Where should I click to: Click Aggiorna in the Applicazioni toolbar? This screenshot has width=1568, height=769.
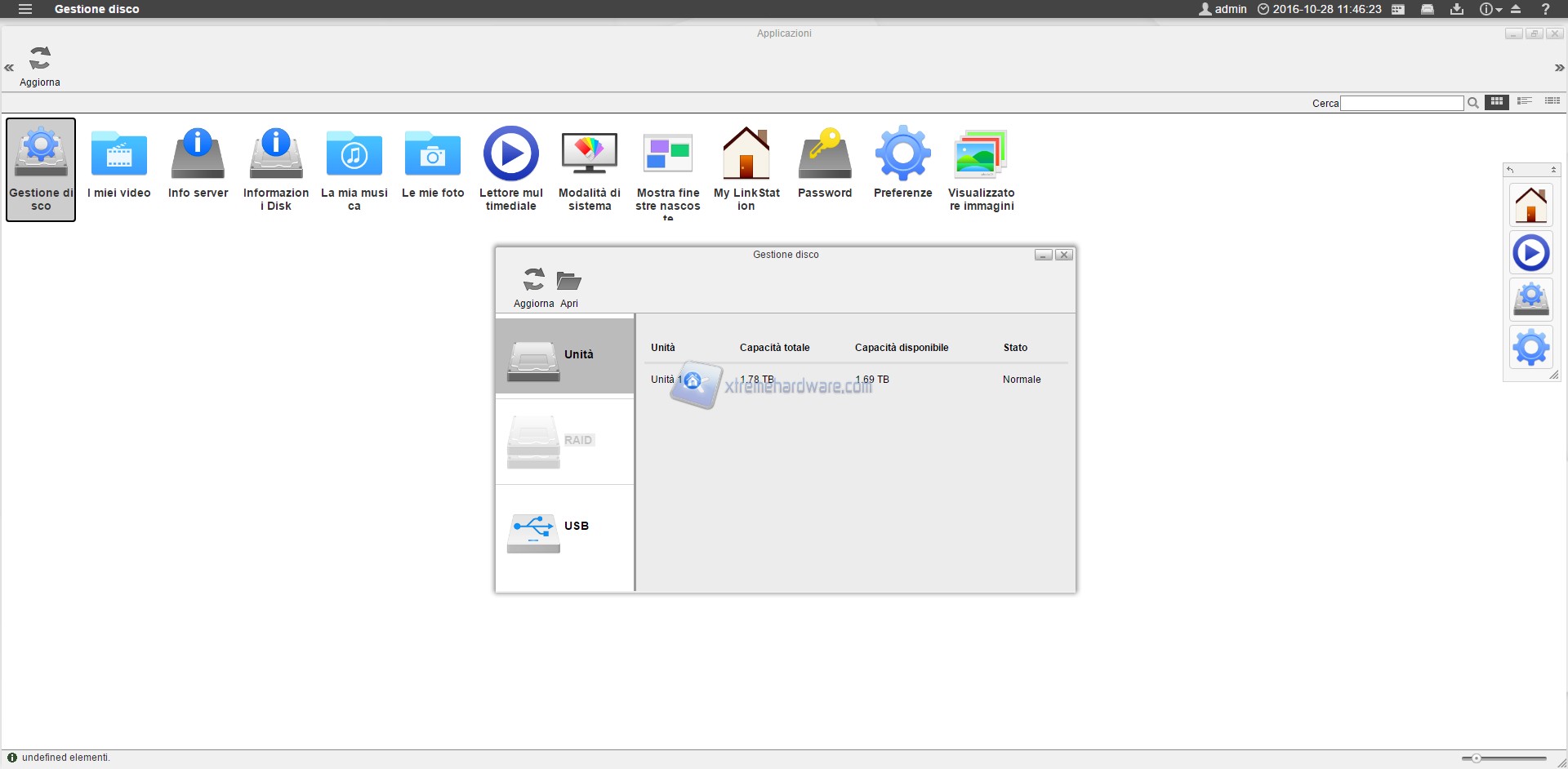40,65
